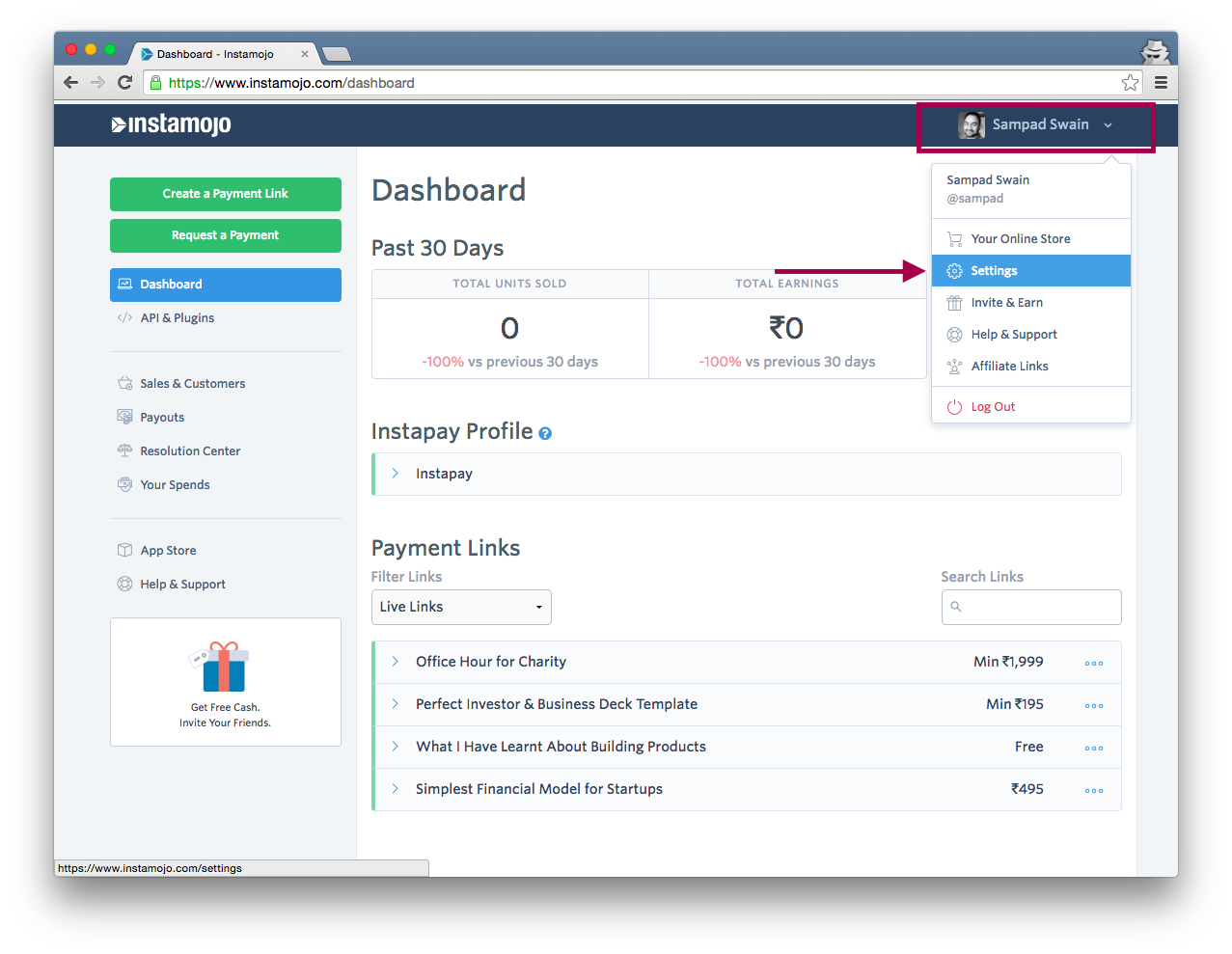The image size is (1232, 954).
Task: Click the browser forward arrow button
Action: coord(97,83)
